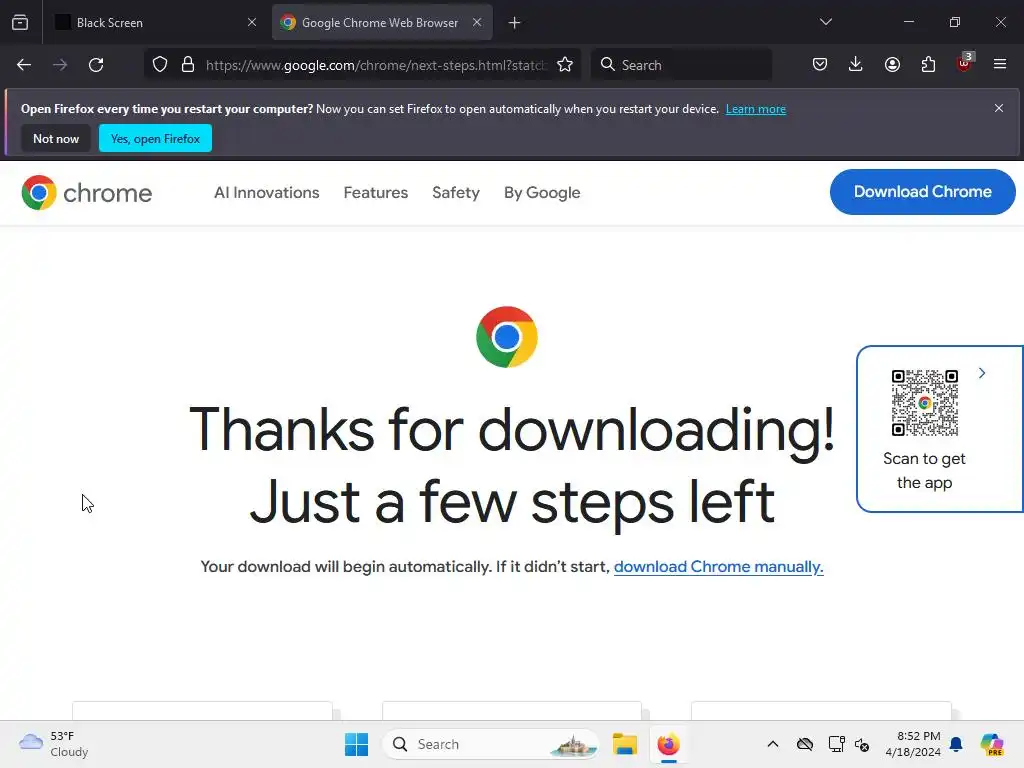Open the Learn more link
1024x768 pixels.
[756, 109]
